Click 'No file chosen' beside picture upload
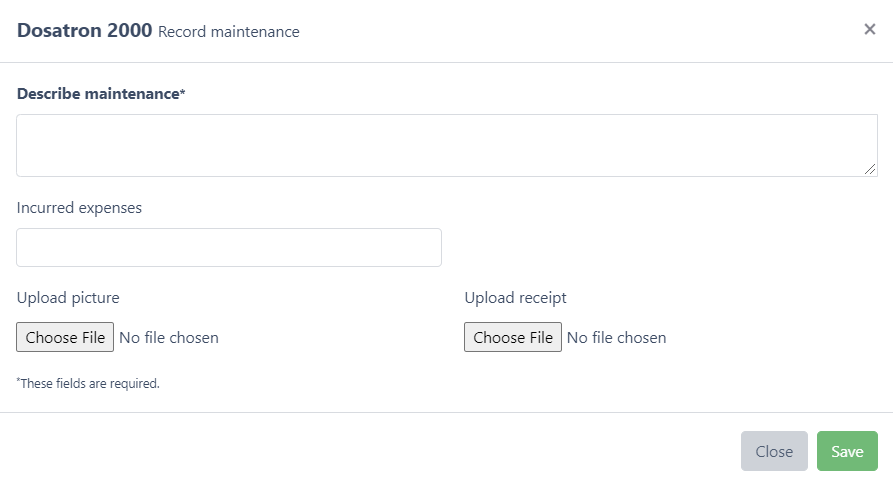This screenshot has width=893, height=482. [x=168, y=338]
